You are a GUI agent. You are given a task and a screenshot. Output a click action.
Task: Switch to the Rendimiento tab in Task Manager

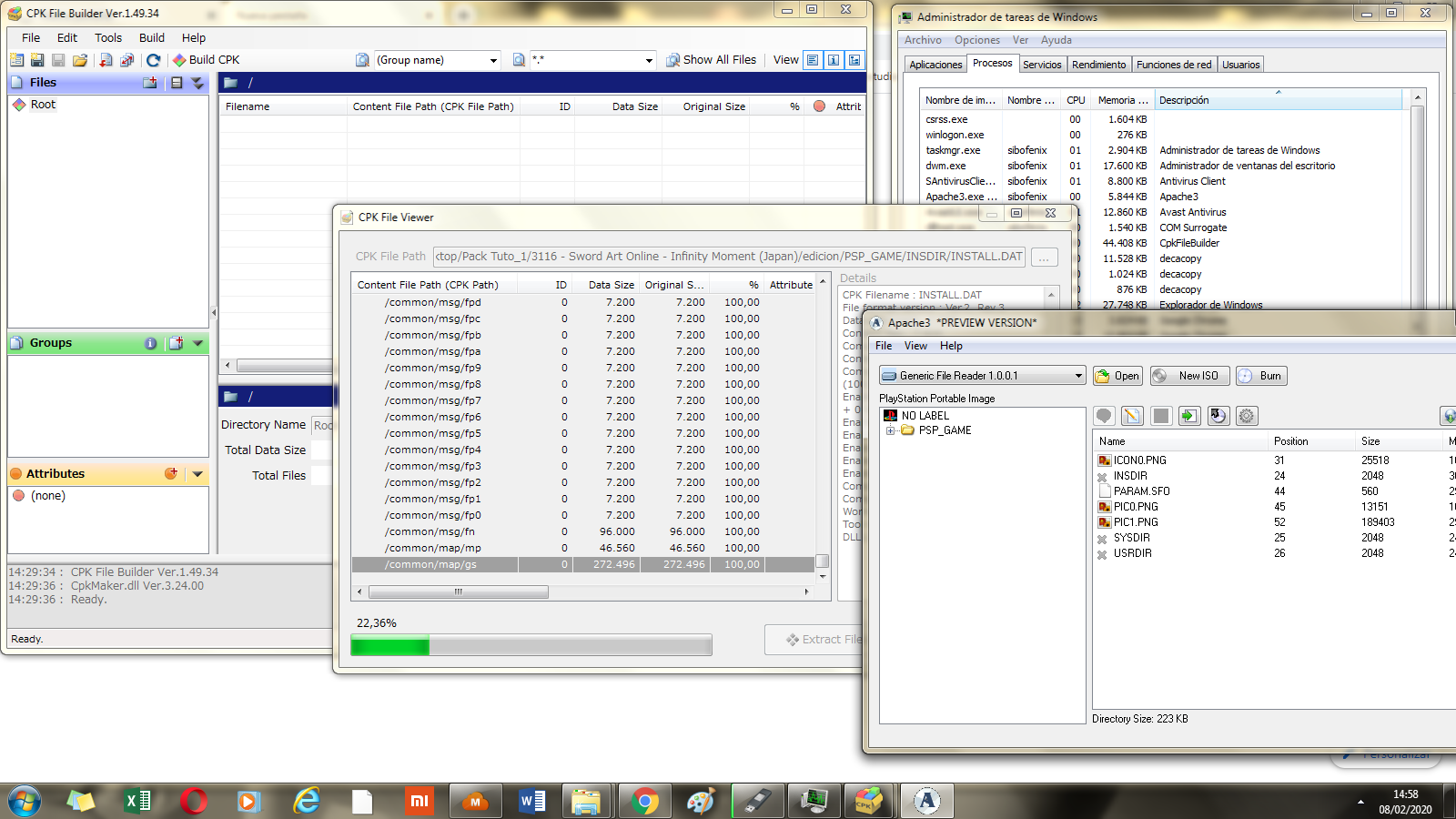1098,65
